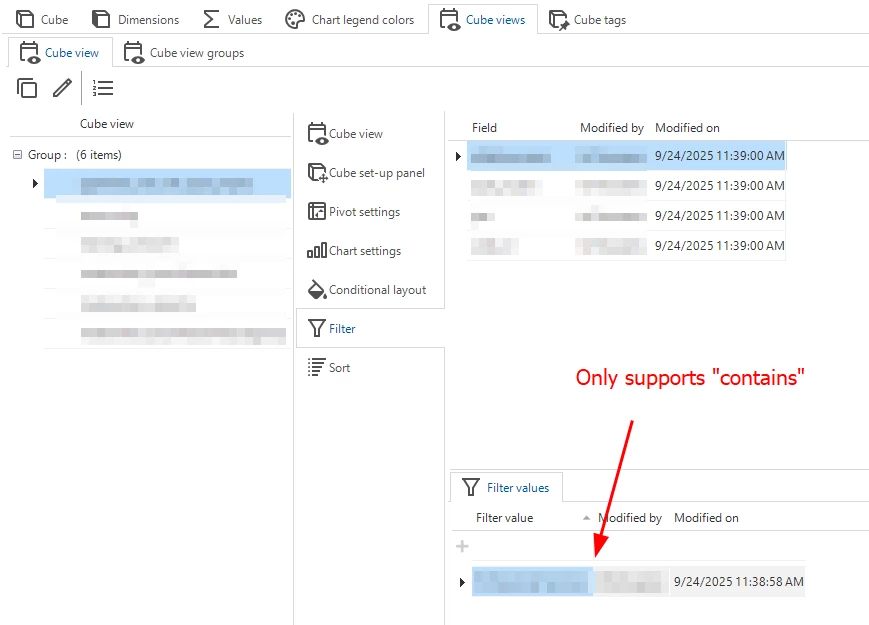The image size is (869, 625).
Task: Click the edit pencil icon
Action: pyautogui.click(x=62, y=88)
